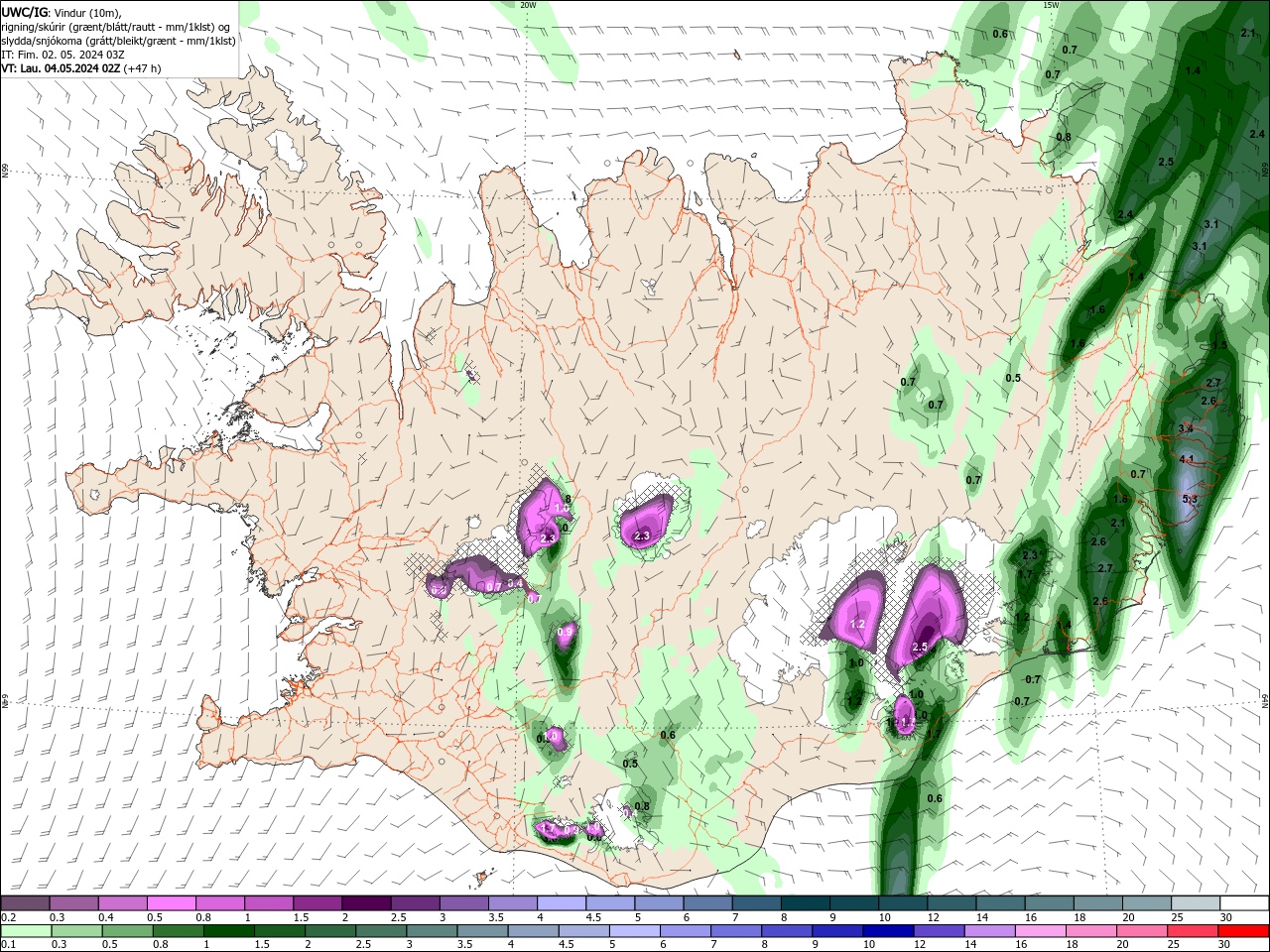Screen dimensions: 1270x952
Task: Click the deep blue rain swatch from 10 to 12
Action: pos(887,931)
